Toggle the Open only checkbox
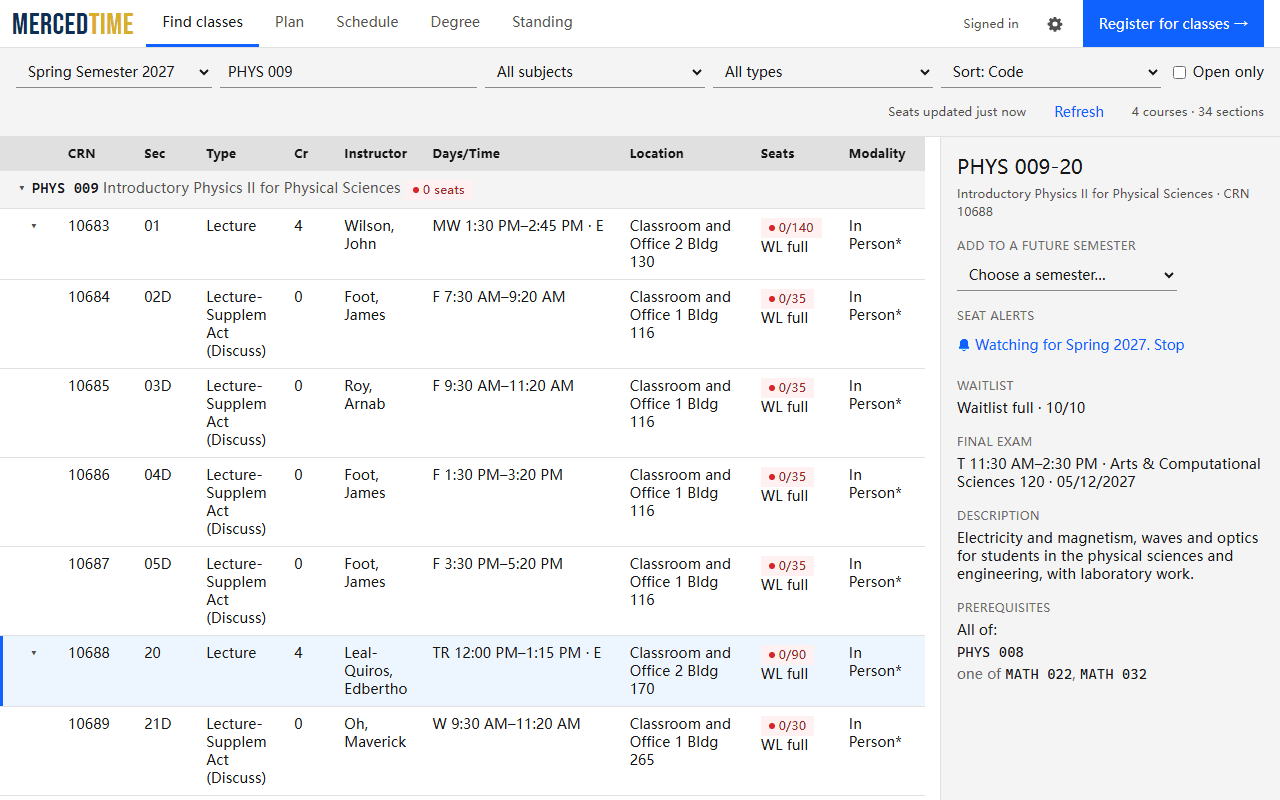 pos(1179,72)
